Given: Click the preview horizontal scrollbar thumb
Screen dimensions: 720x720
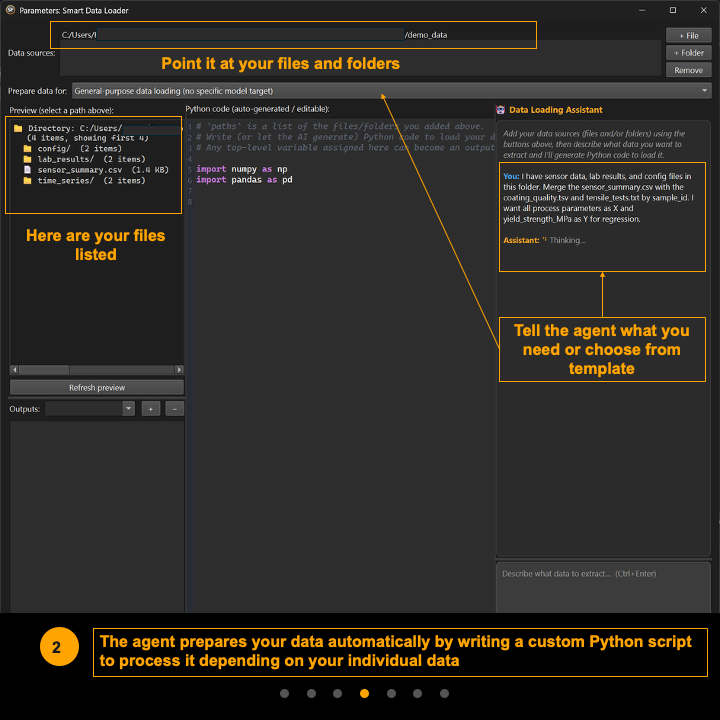Looking at the screenshot, I should pos(44,370).
